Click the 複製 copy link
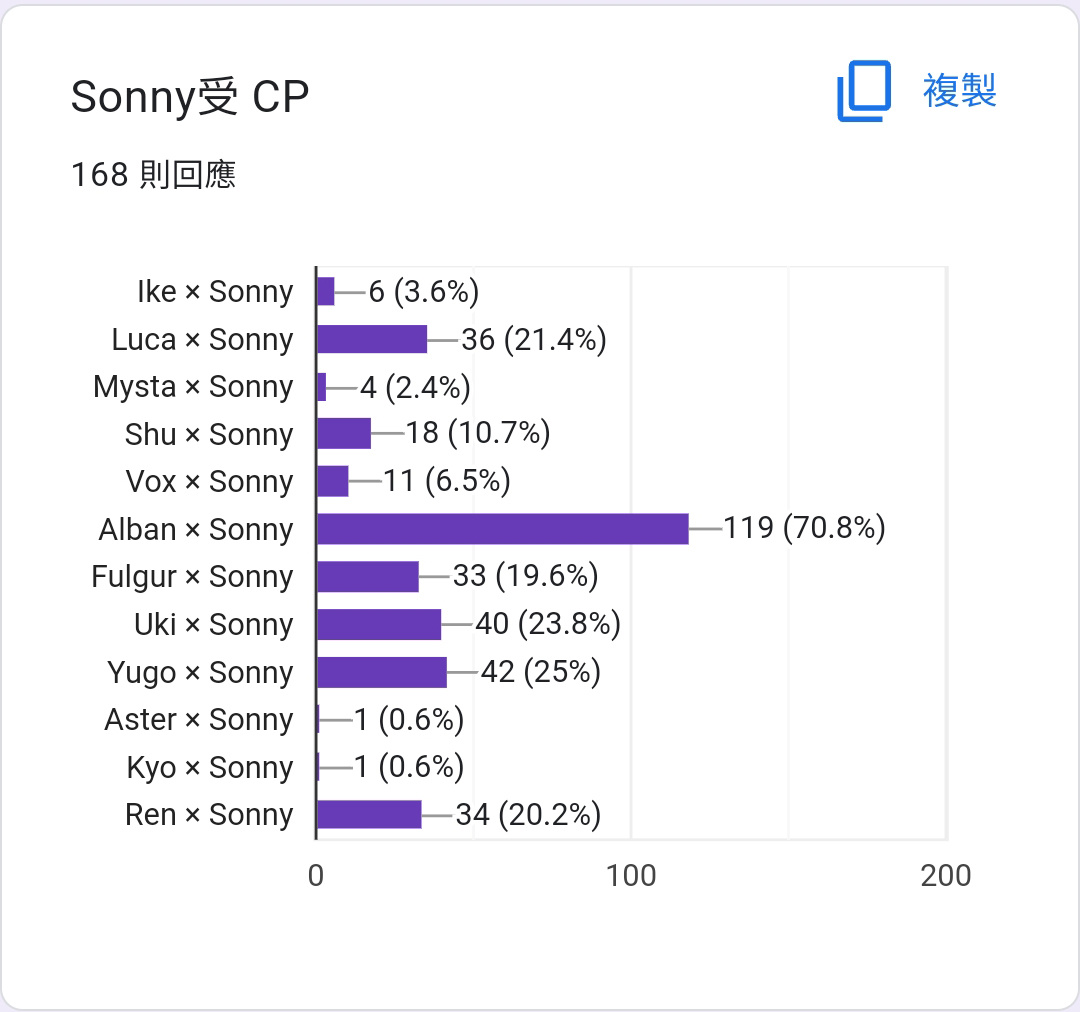 [959, 91]
